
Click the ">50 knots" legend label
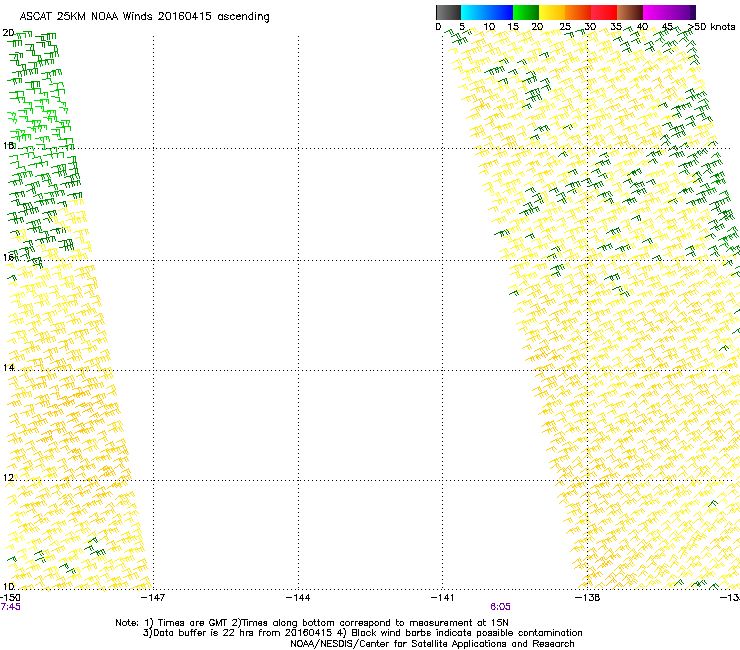point(712,27)
